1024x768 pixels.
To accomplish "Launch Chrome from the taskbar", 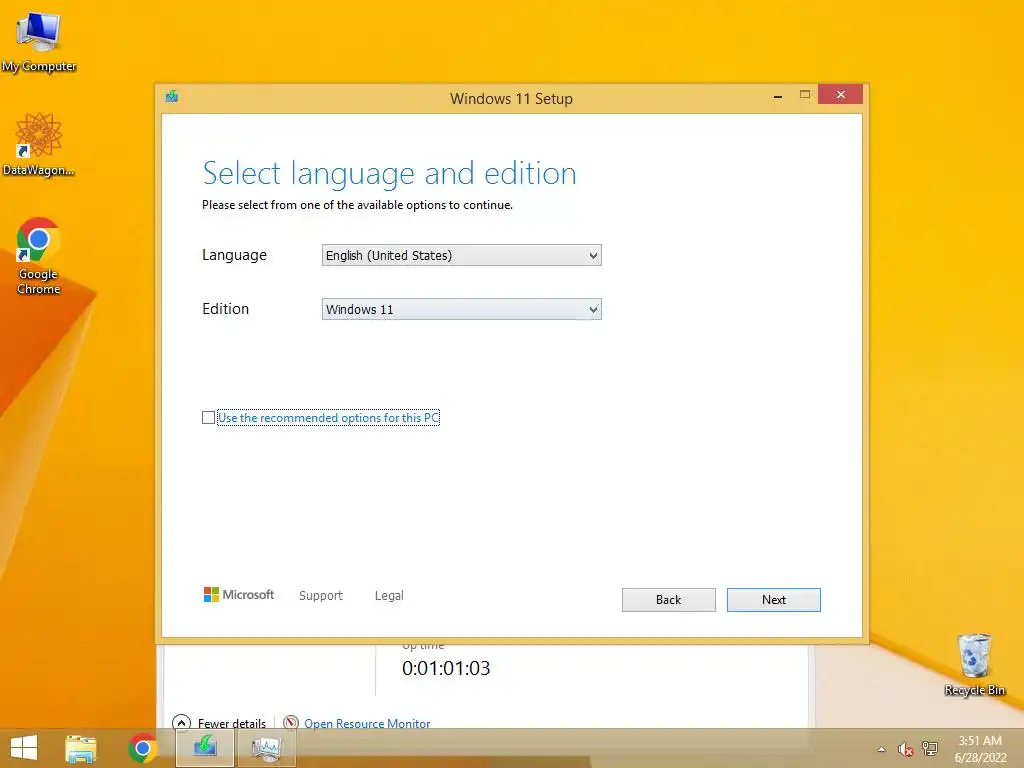I will [x=142, y=748].
